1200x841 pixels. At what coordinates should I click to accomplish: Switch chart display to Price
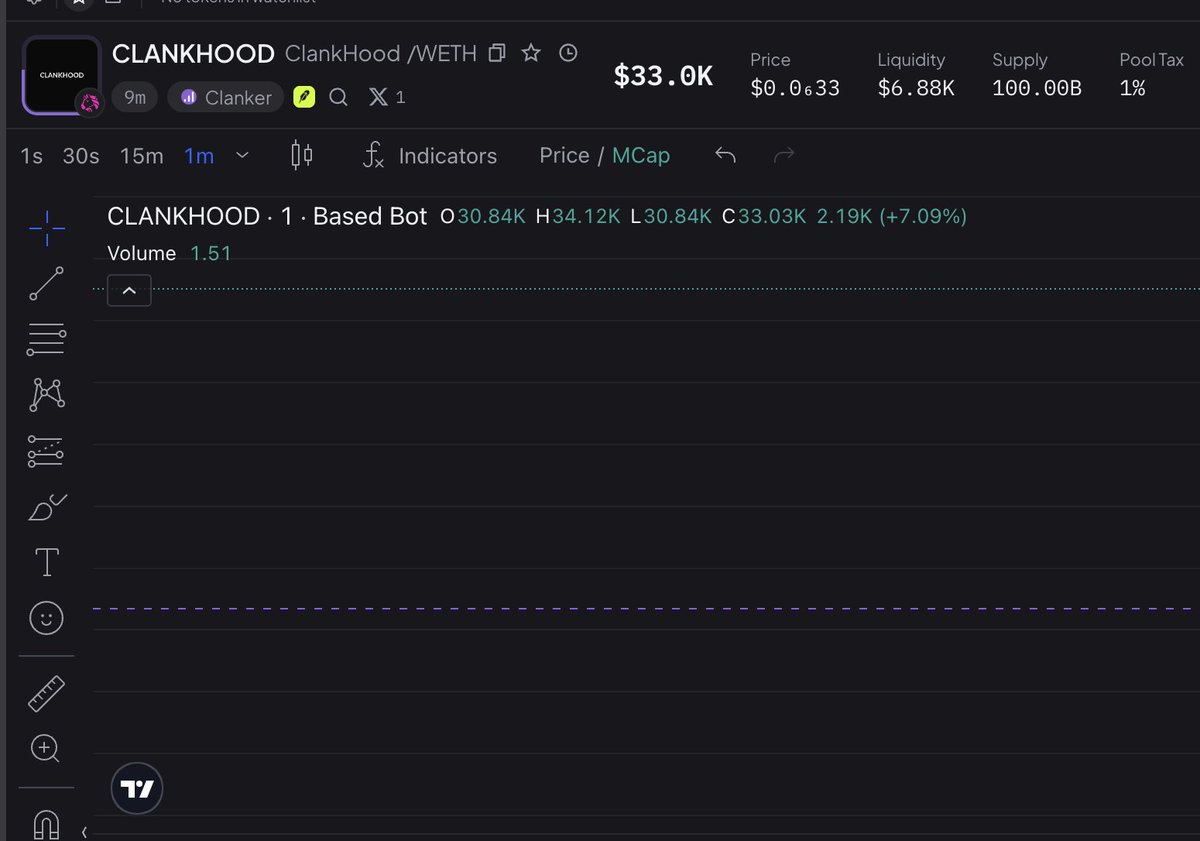click(x=564, y=155)
